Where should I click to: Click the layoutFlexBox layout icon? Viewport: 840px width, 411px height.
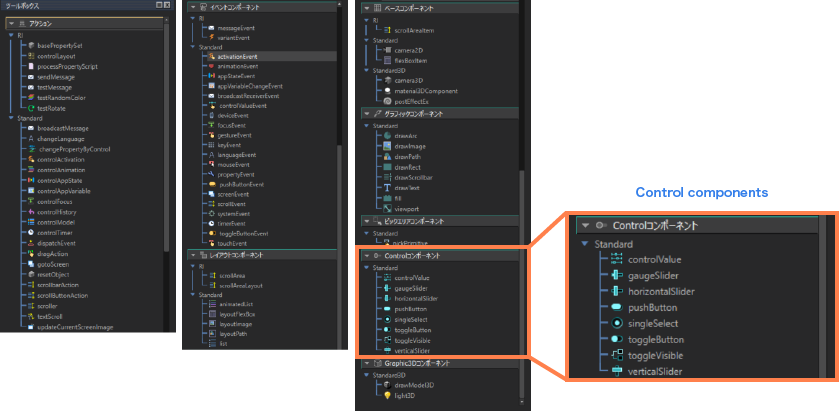click(211, 314)
